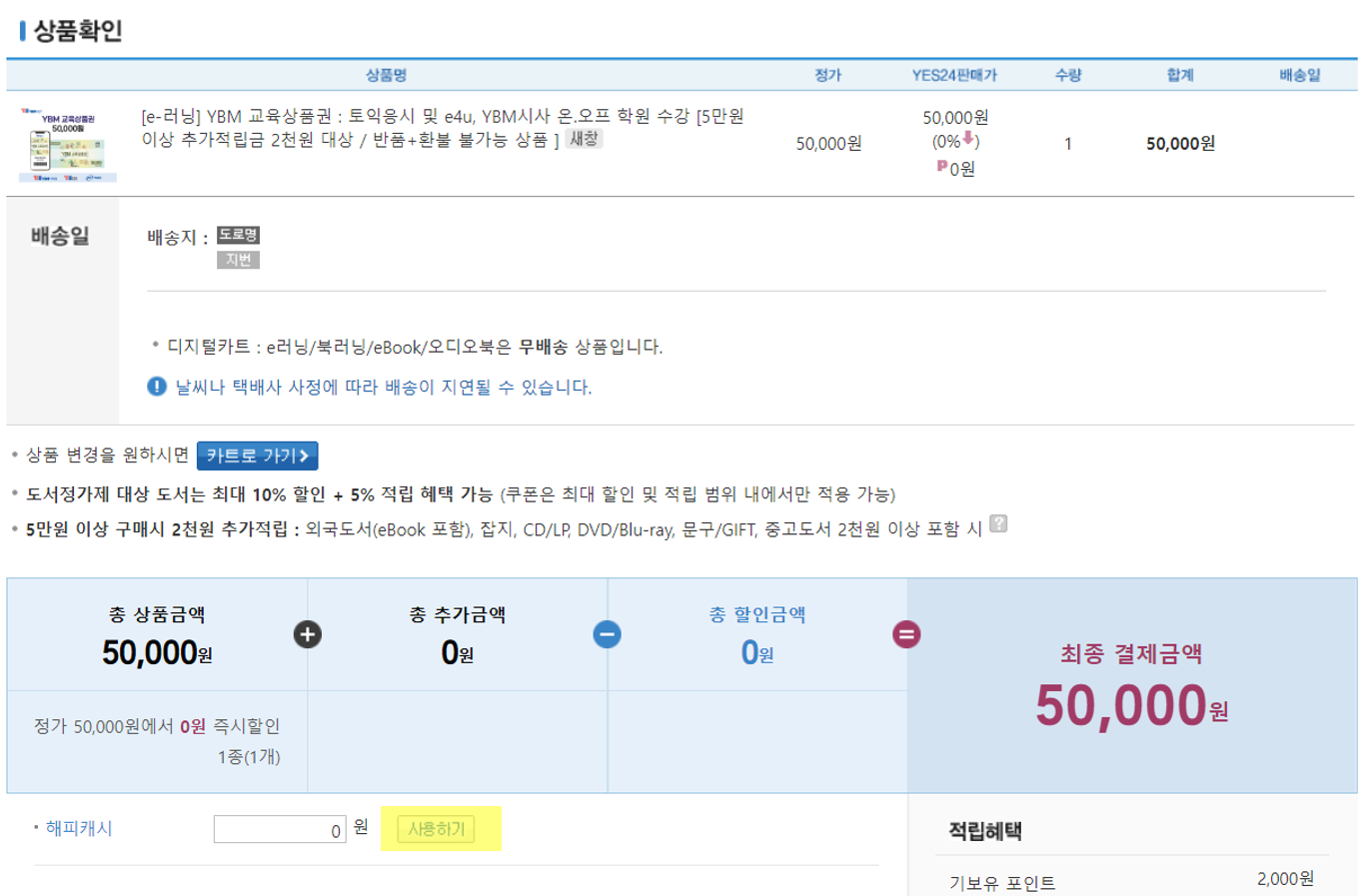Click the 정가 column header
Image resolution: width=1359 pixels, height=896 pixels.
point(828,75)
